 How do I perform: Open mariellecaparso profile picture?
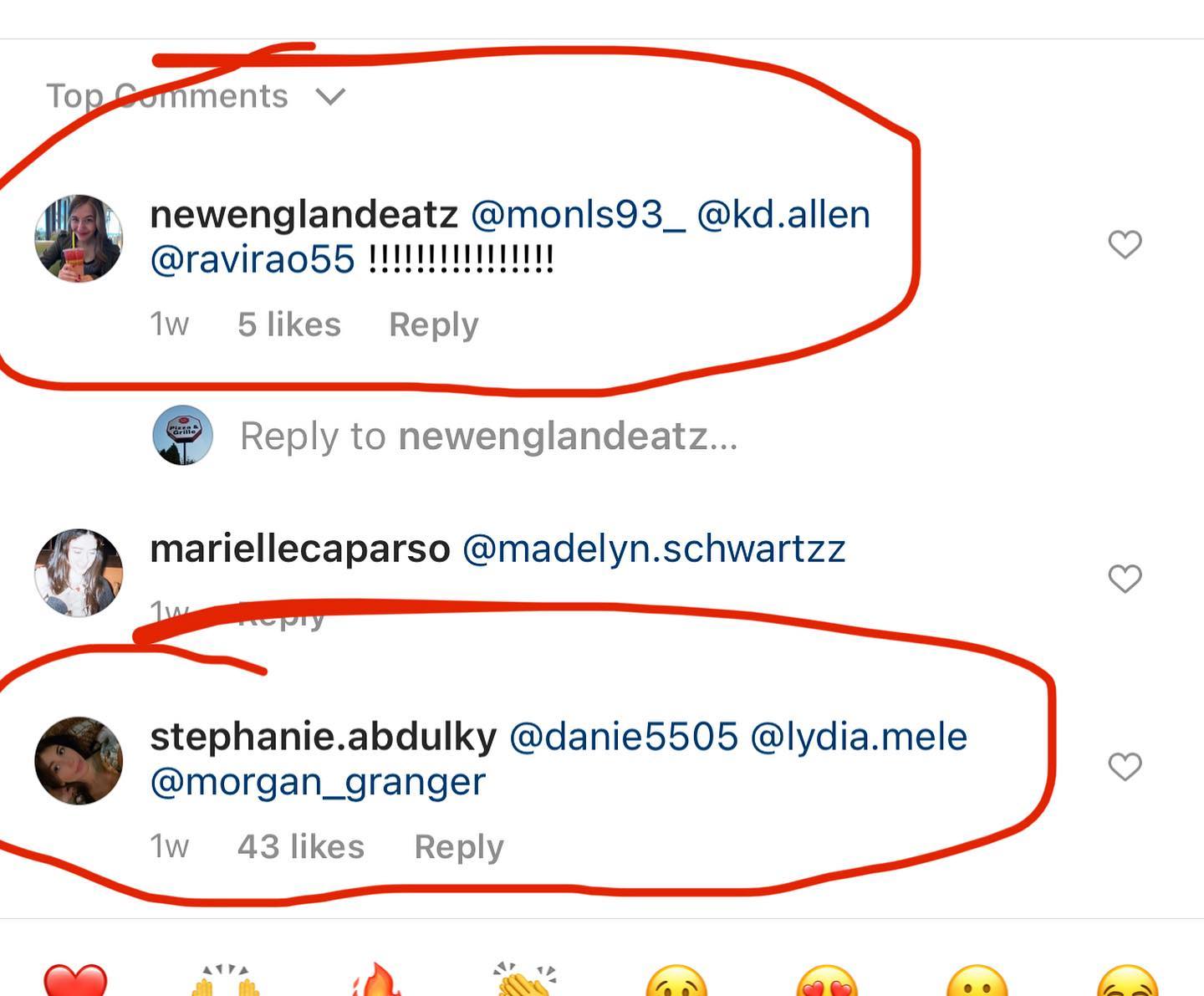tap(79, 573)
